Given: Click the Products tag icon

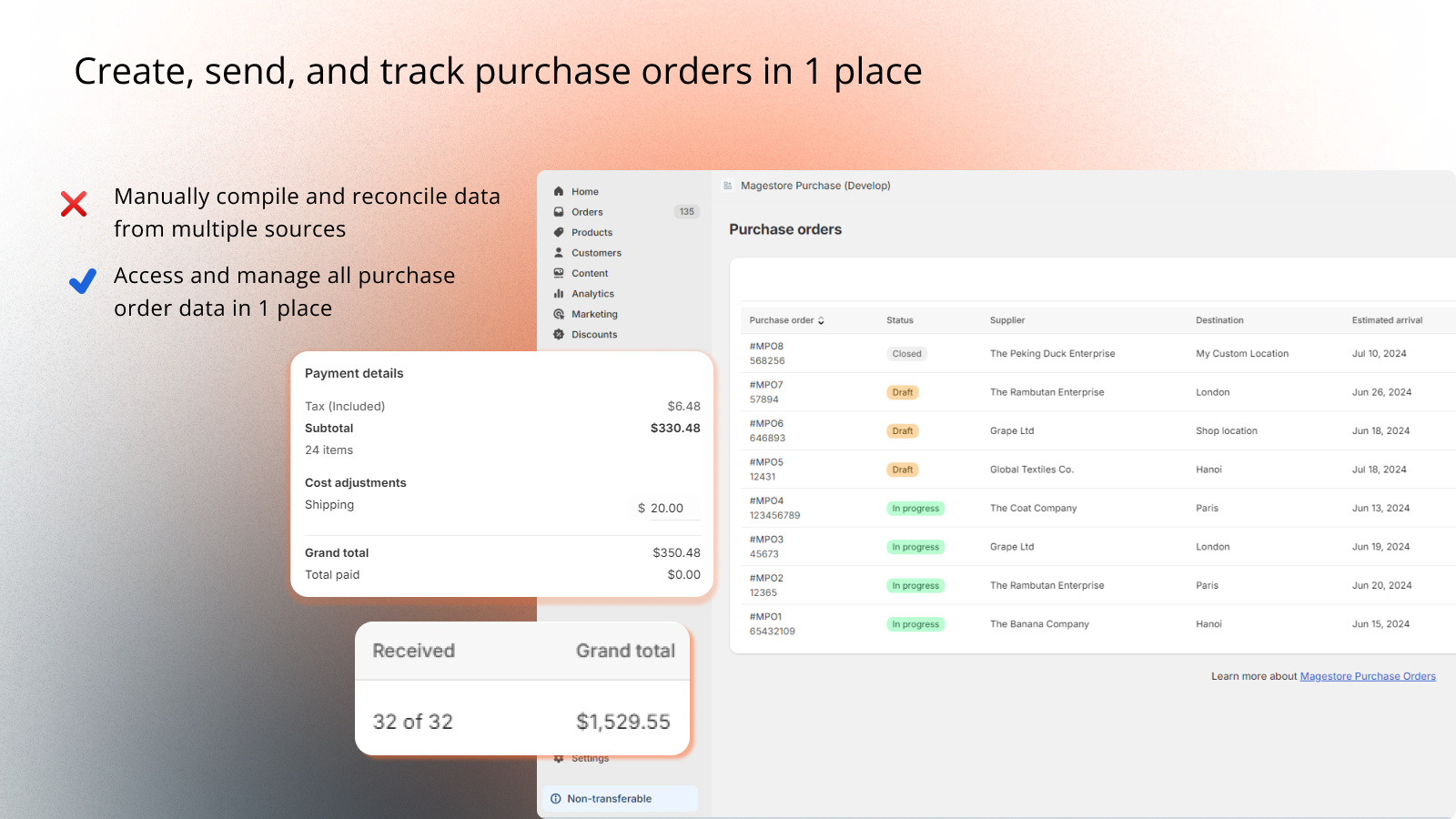Looking at the screenshot, I should (559, 232).
